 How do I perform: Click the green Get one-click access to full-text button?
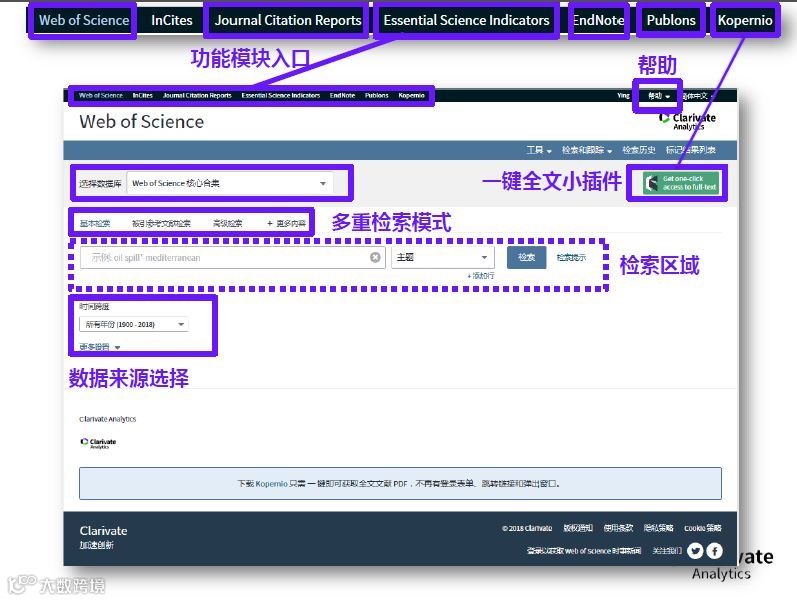[681, 183]
